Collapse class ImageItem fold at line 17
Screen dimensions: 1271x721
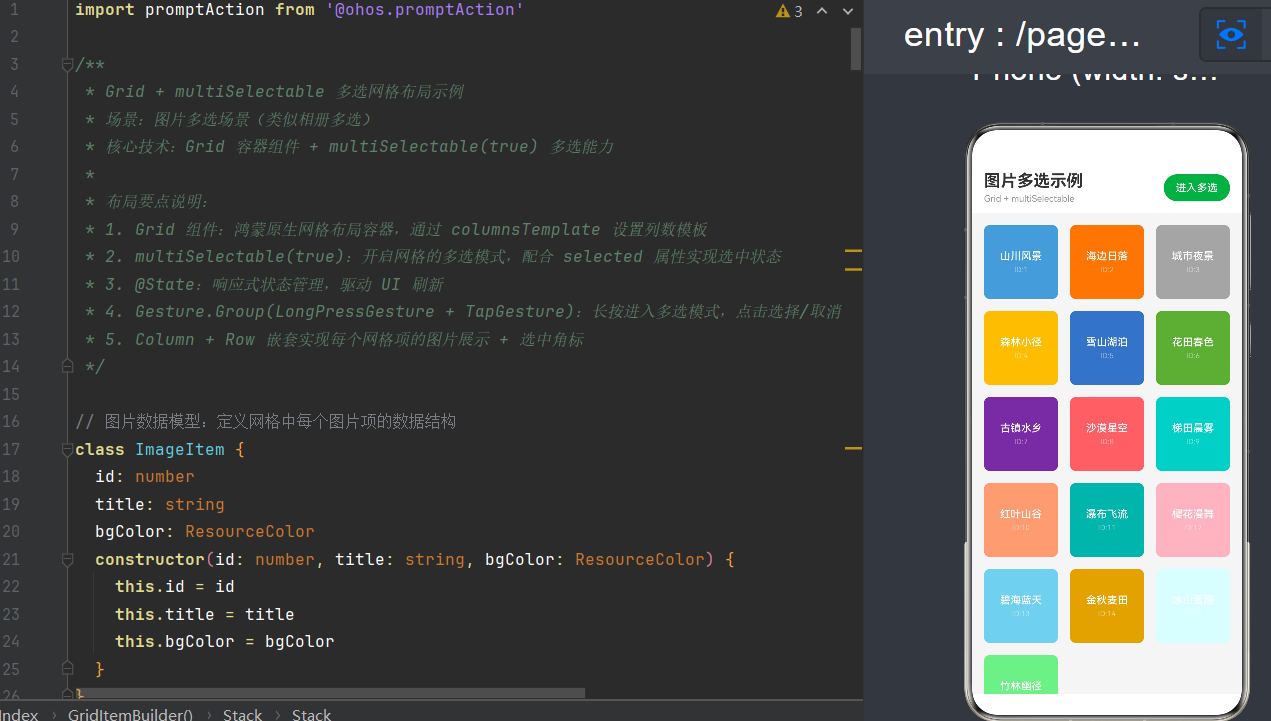pos(67,449)
